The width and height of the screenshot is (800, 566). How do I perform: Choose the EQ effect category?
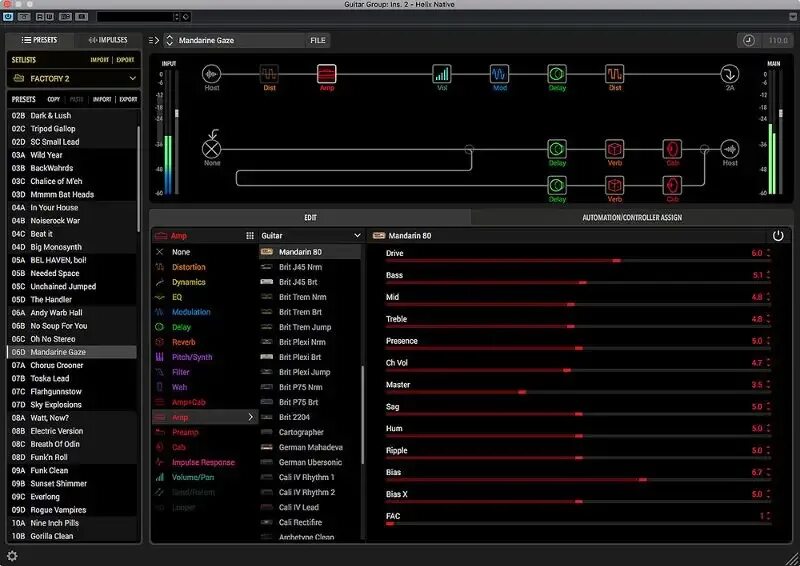pyautogui.click(x=177, y=297)
